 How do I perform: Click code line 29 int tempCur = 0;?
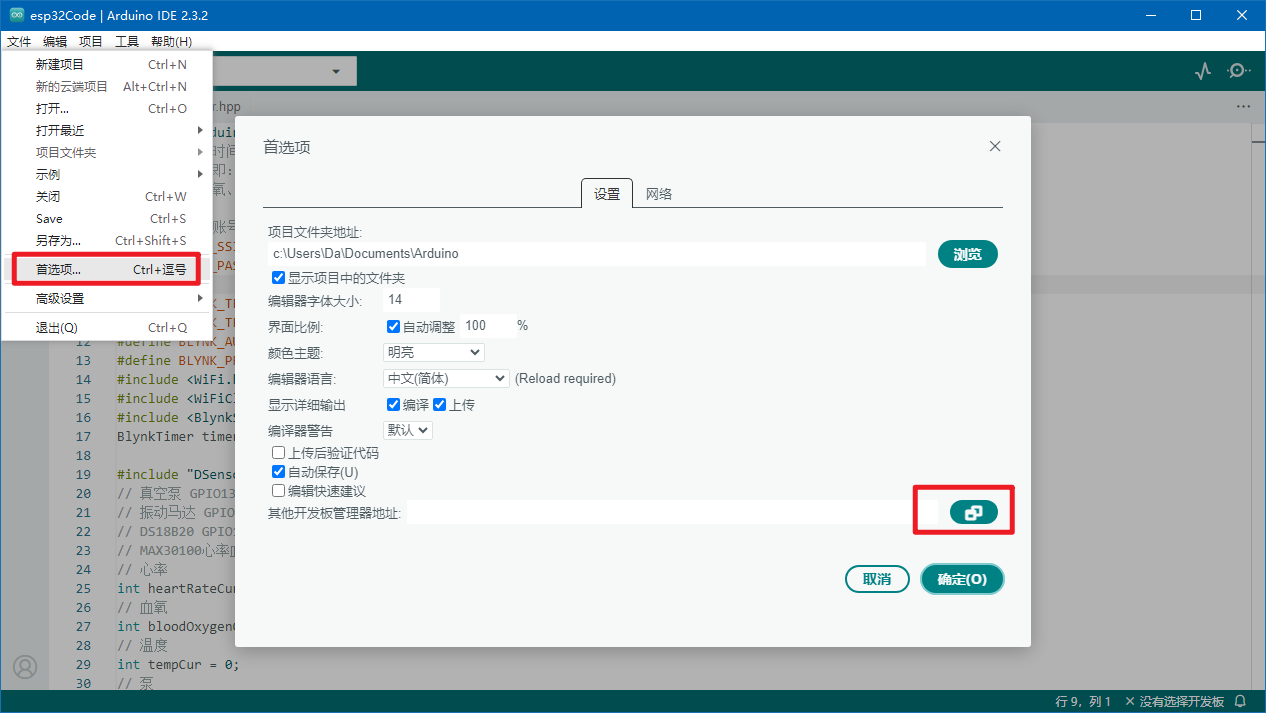(178, 664)
